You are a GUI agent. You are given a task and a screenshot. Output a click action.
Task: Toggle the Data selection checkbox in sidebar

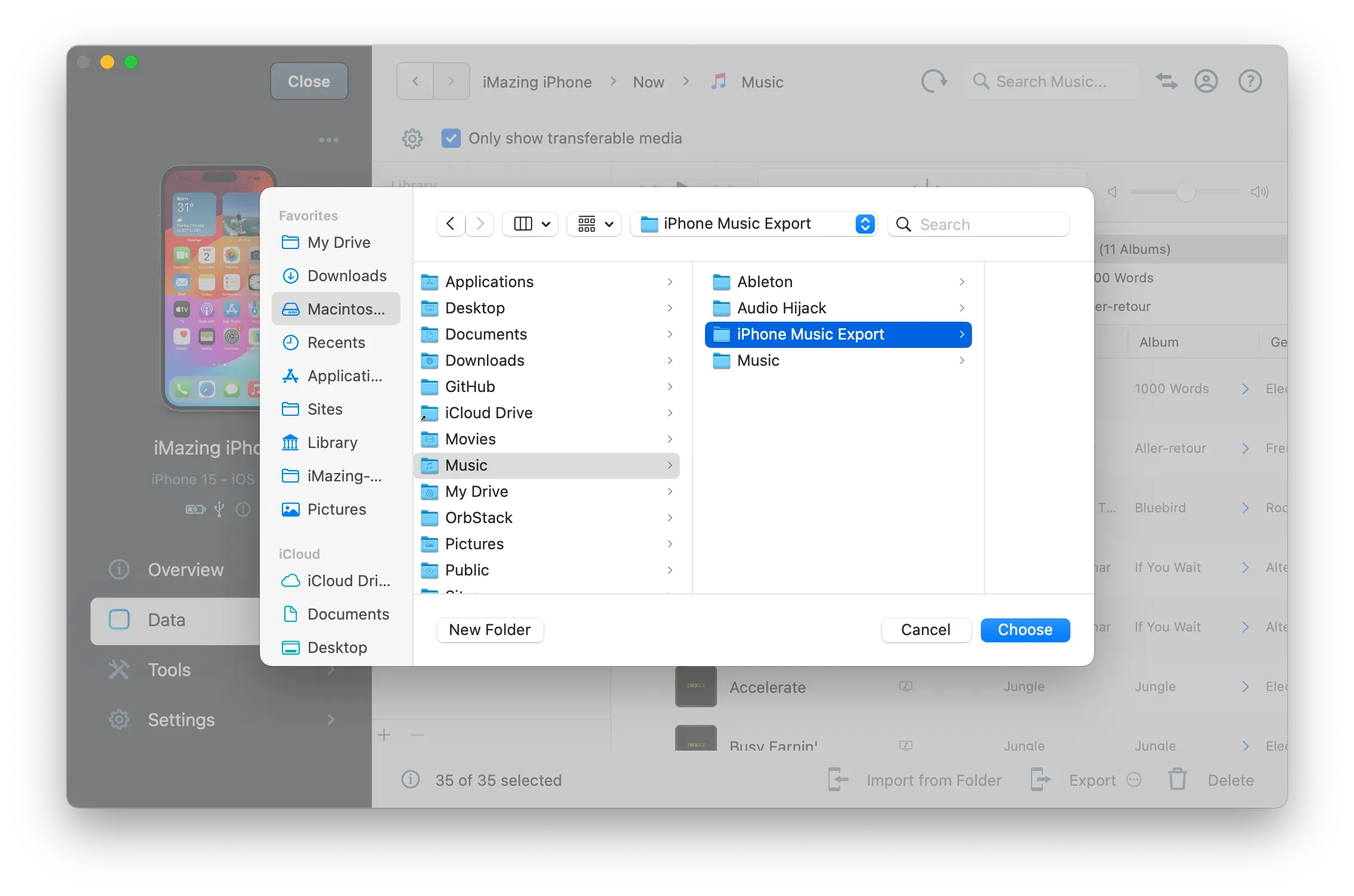point(119,620)
